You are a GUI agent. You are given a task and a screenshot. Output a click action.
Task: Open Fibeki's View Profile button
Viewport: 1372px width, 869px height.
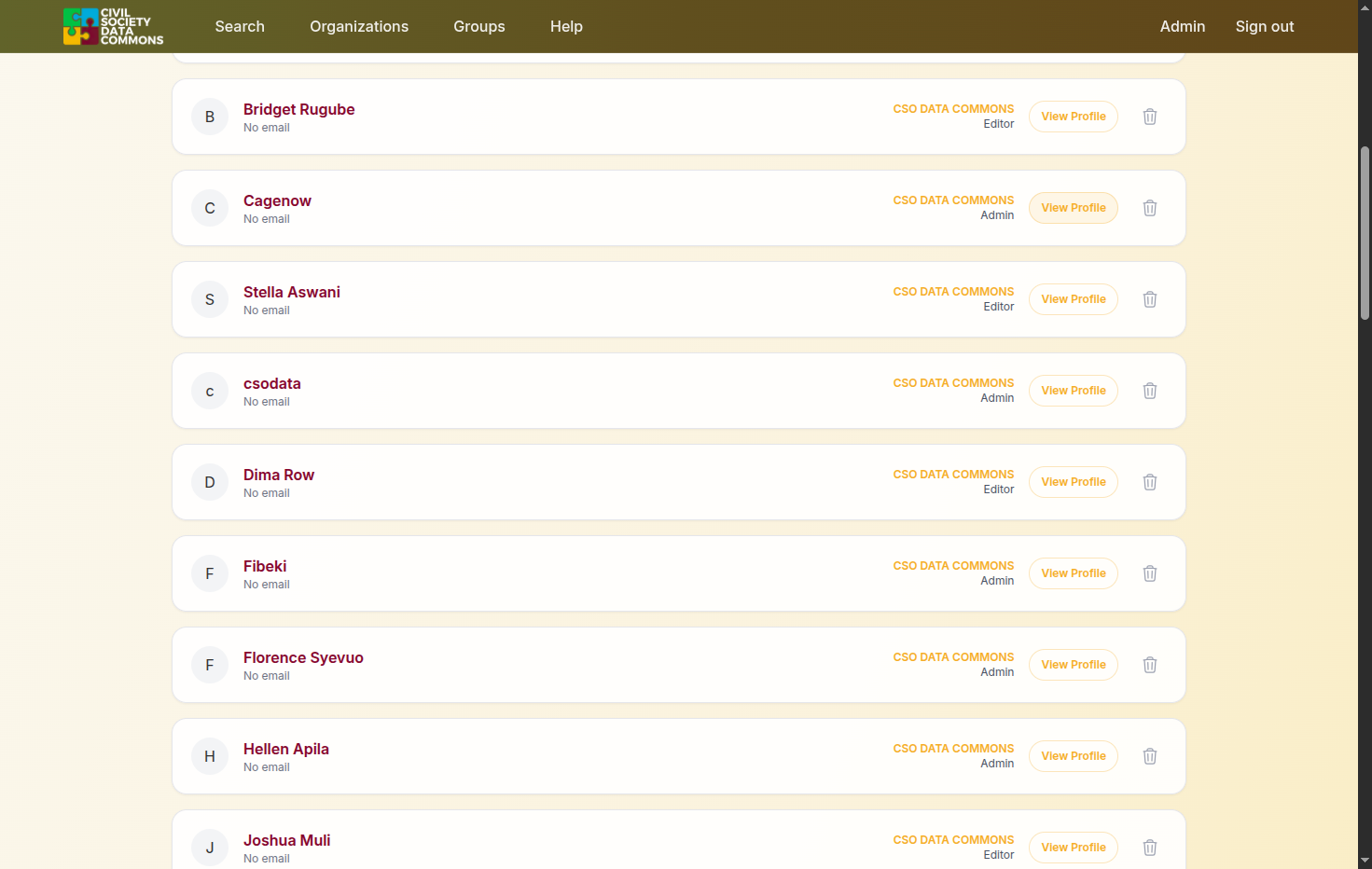click(x=1074, y=573)
